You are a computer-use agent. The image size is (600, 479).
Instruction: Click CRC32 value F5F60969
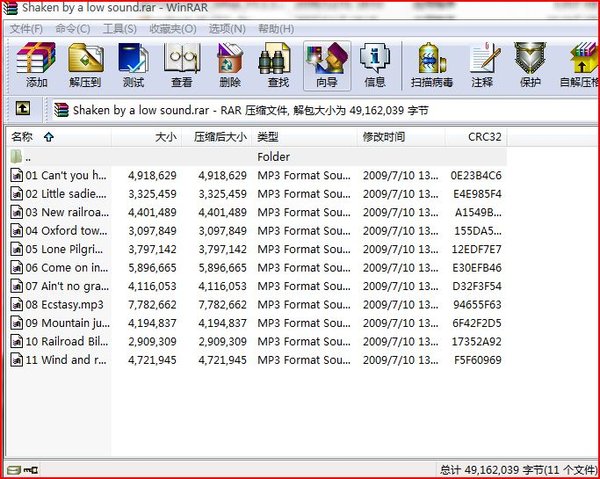[x=478, y=360]
